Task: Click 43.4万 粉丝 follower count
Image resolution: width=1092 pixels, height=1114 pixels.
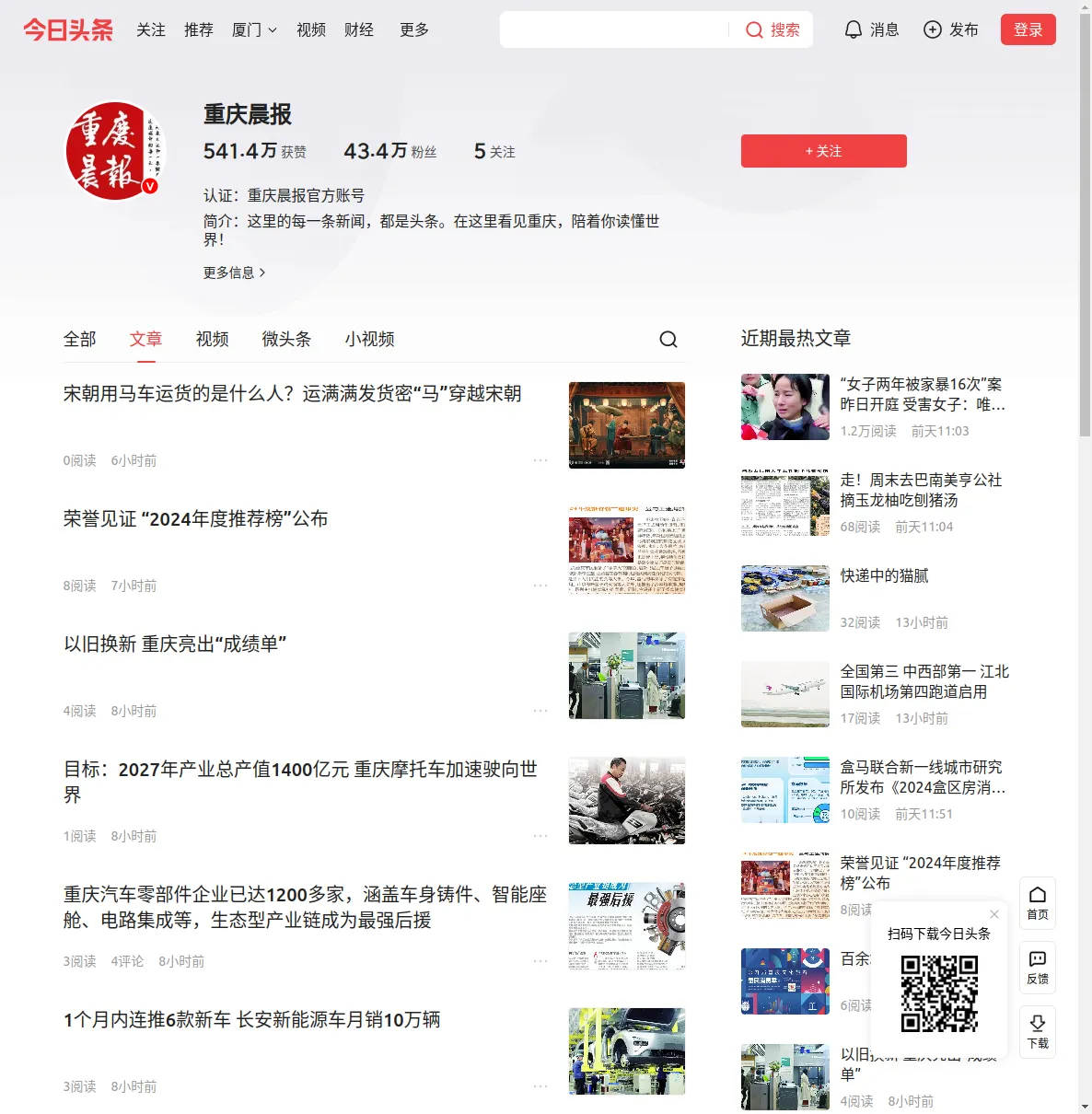Action: click(x=390, y=151)
